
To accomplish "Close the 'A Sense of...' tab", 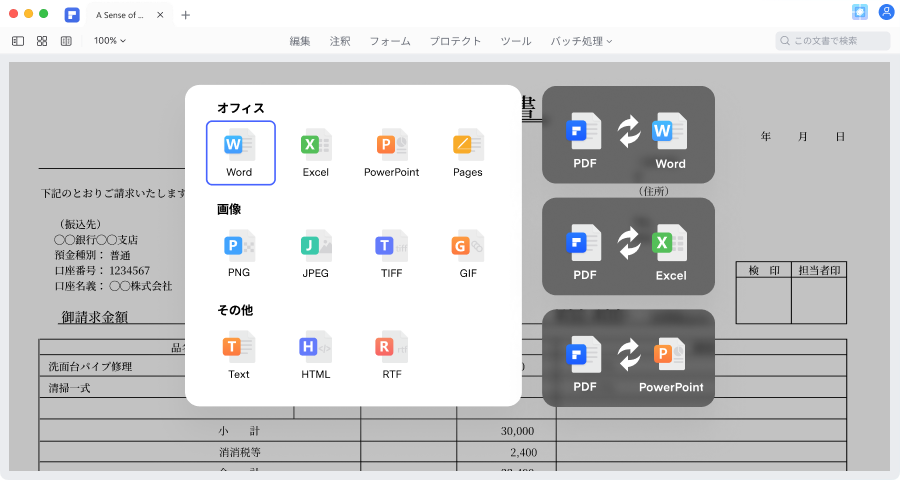I will (160, 15).
